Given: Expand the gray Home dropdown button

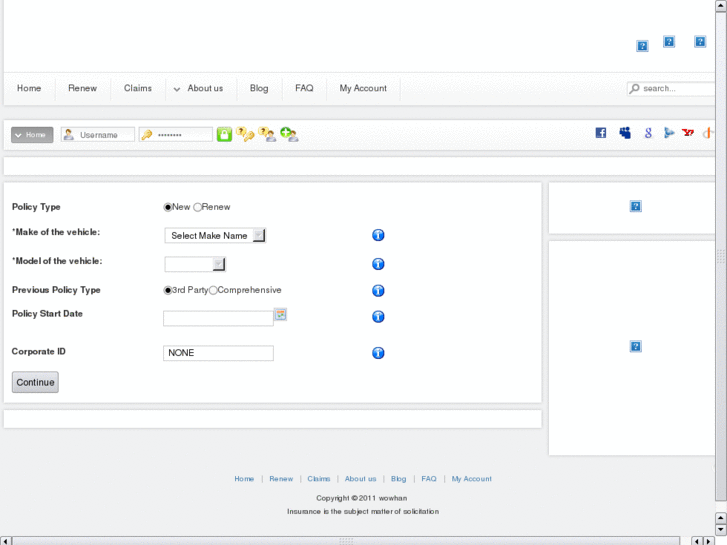Looking at the screenshot, I should (x=32, y=135).
